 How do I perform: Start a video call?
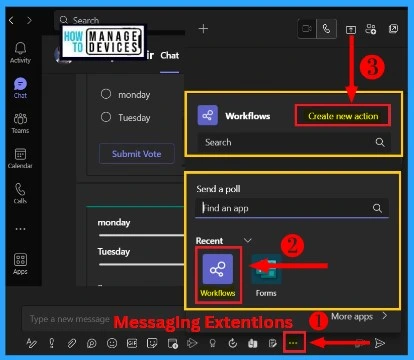tap(307, 29)
